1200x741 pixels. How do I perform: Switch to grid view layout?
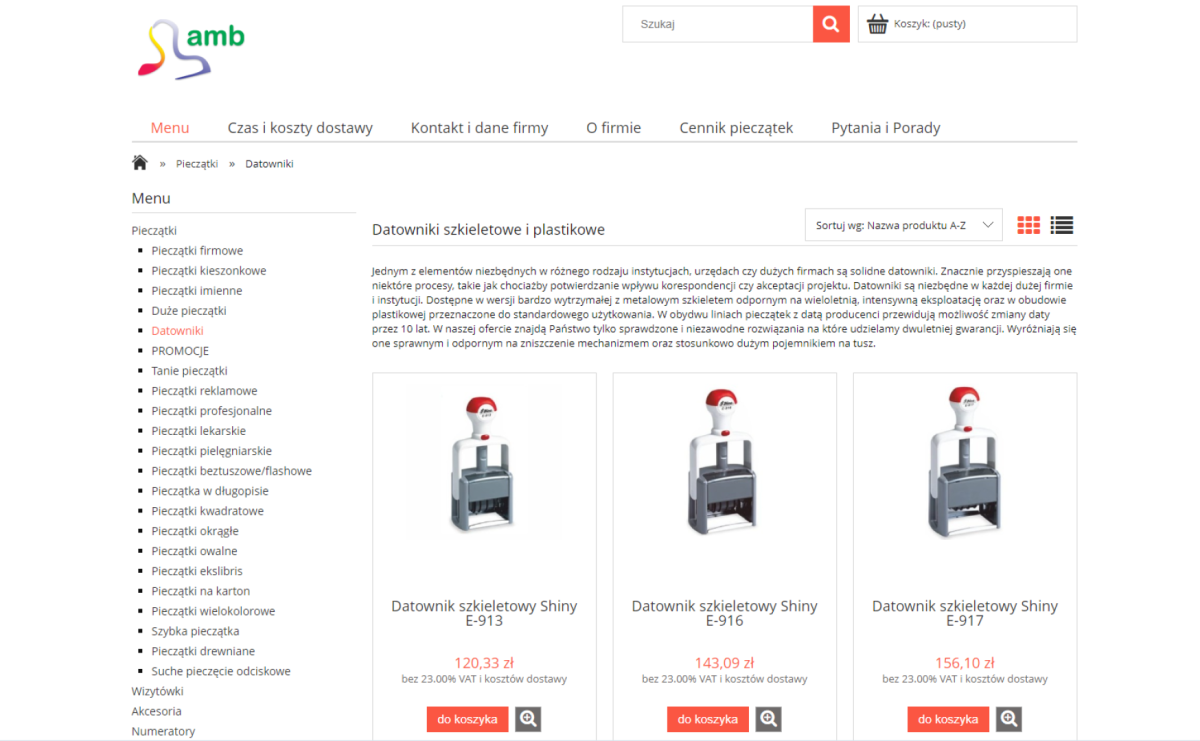[x=1029, y=225]
